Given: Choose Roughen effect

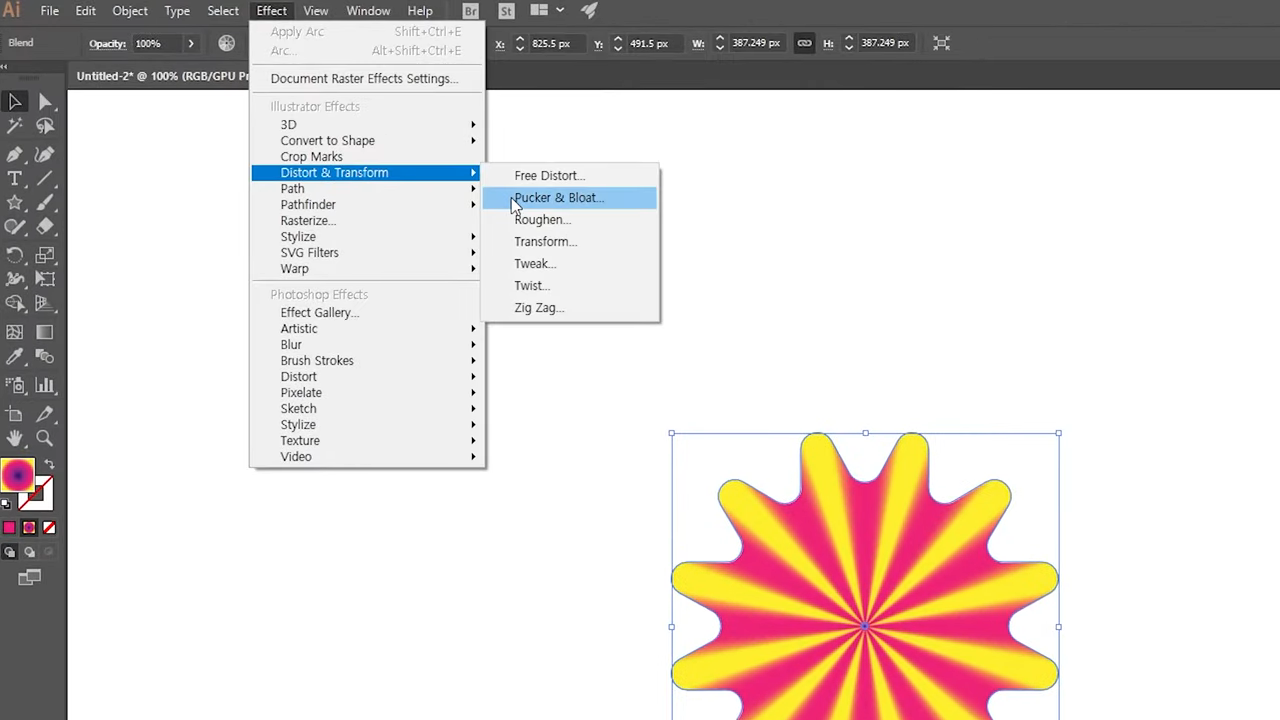Looking at the screenshot, I should [x=569, y=220].
